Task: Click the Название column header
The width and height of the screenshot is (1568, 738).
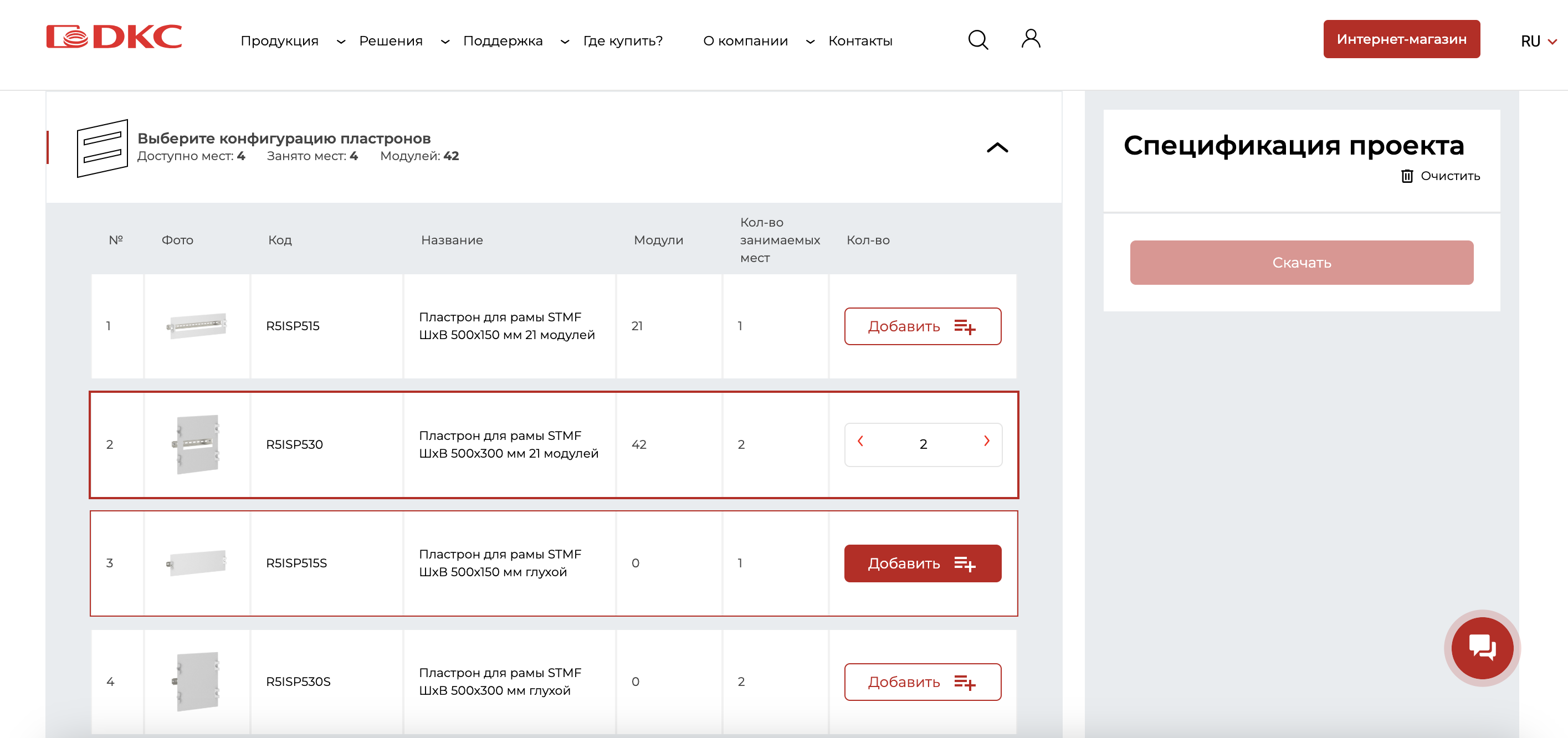Action: (452, 240)
